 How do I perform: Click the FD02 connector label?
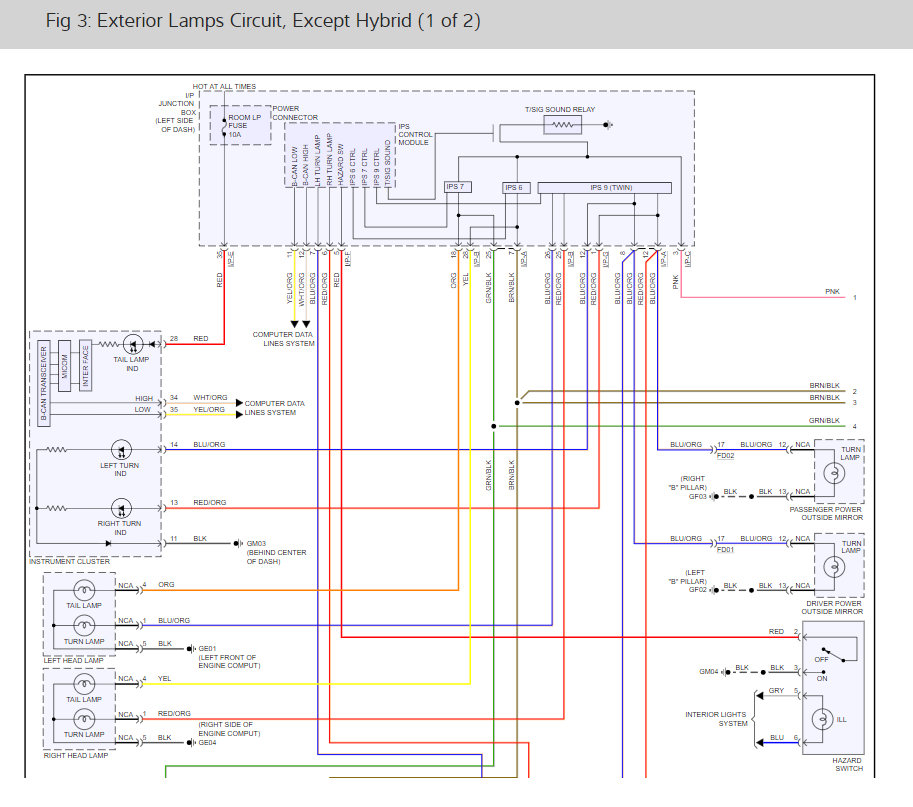(x=726, y=455)
